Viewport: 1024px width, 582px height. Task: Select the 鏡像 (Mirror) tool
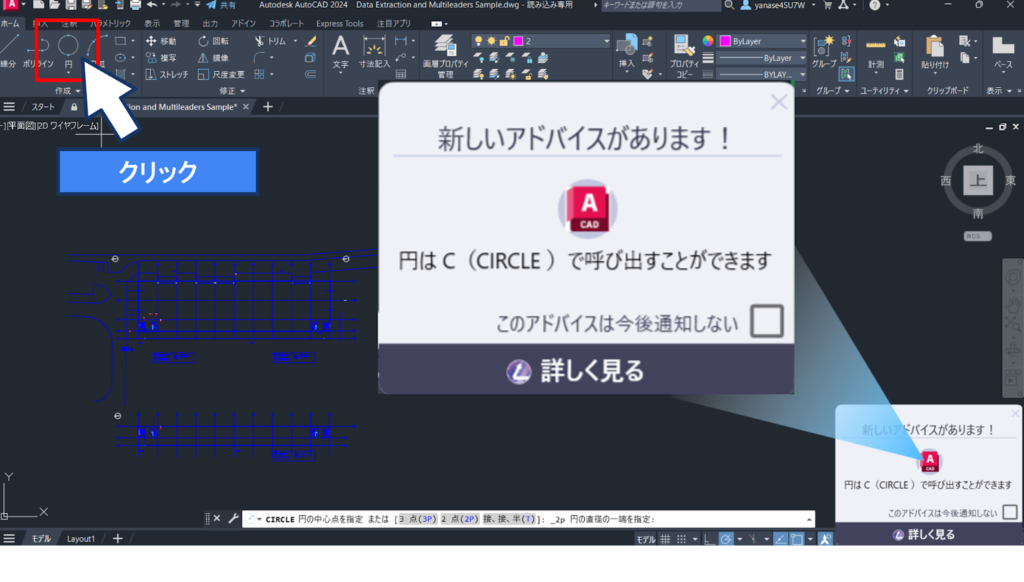point(214,57)
